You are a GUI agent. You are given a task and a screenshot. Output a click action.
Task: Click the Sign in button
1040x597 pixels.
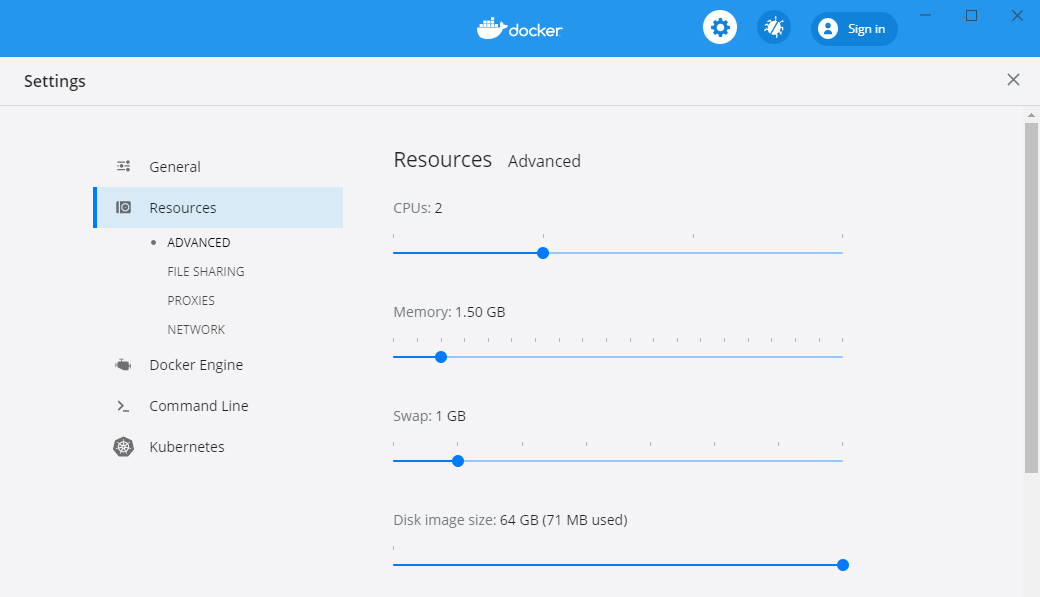854,29
